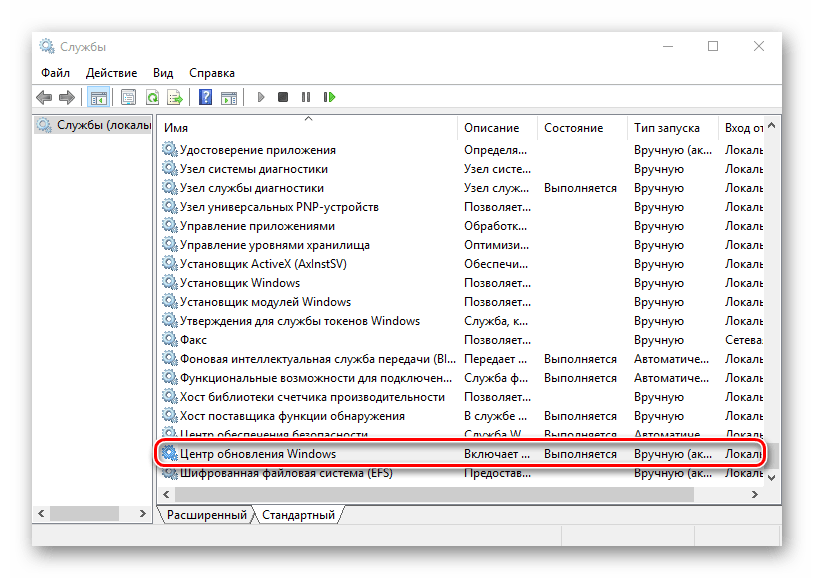Select the Центр обновления Windows service
814x578 pixels.
pos(258,454)
